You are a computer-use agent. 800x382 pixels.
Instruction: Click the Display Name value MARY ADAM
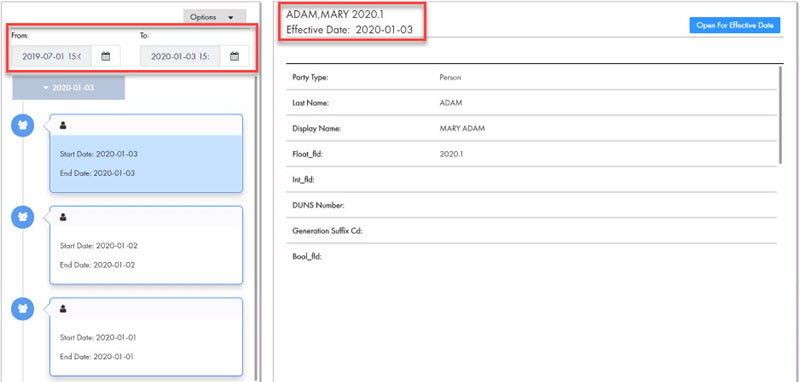tap(462, 129)
